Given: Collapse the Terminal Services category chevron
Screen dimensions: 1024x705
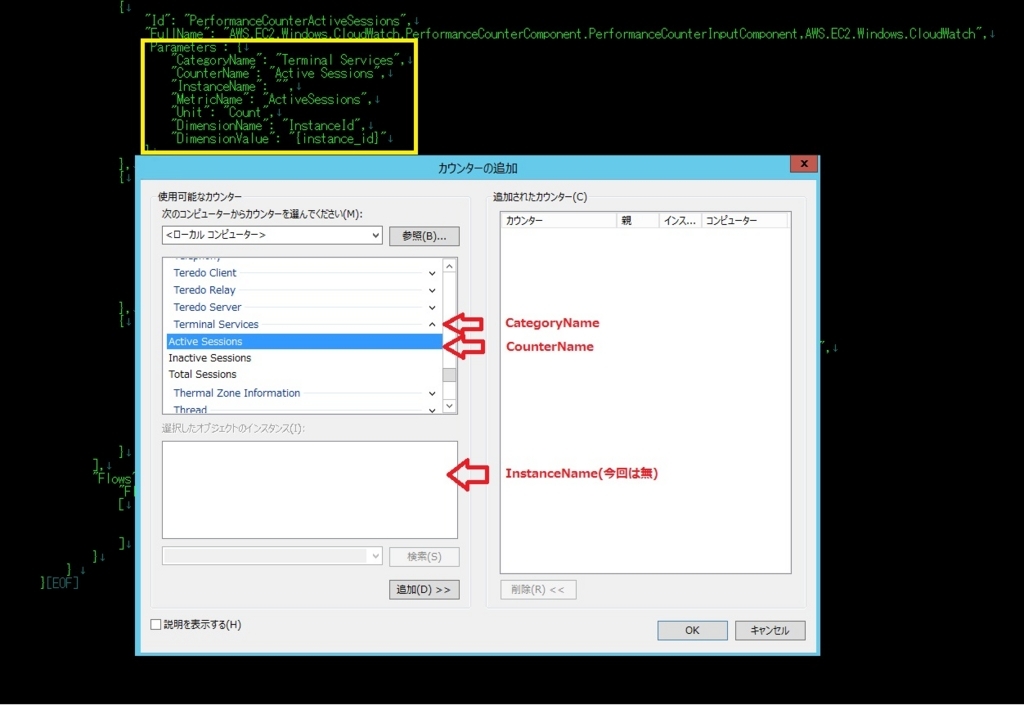Looking at the screenshot, I should (x=432, y=324).
